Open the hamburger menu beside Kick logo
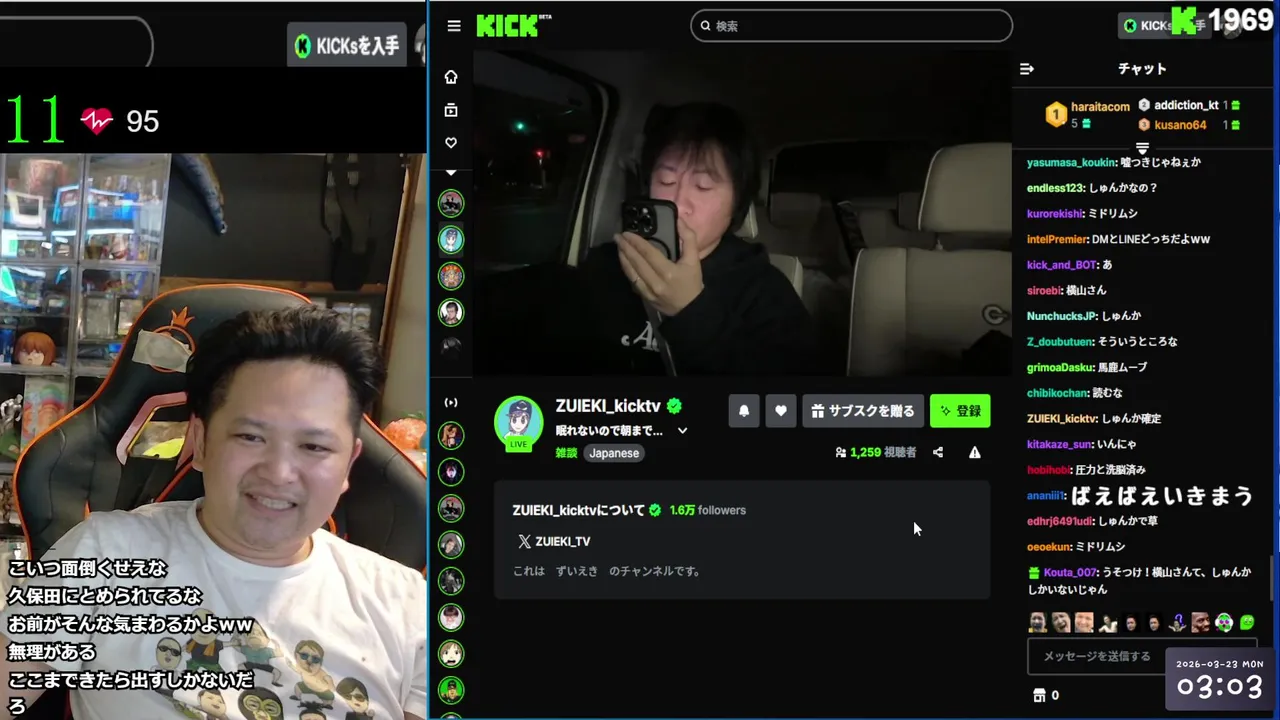The image size is (1280, 720). click(454, 26)
